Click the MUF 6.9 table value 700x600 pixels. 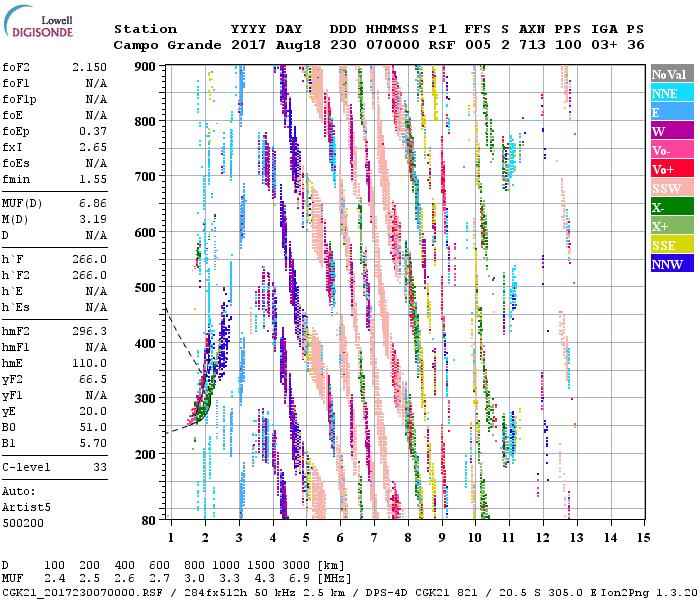(299, 579)
